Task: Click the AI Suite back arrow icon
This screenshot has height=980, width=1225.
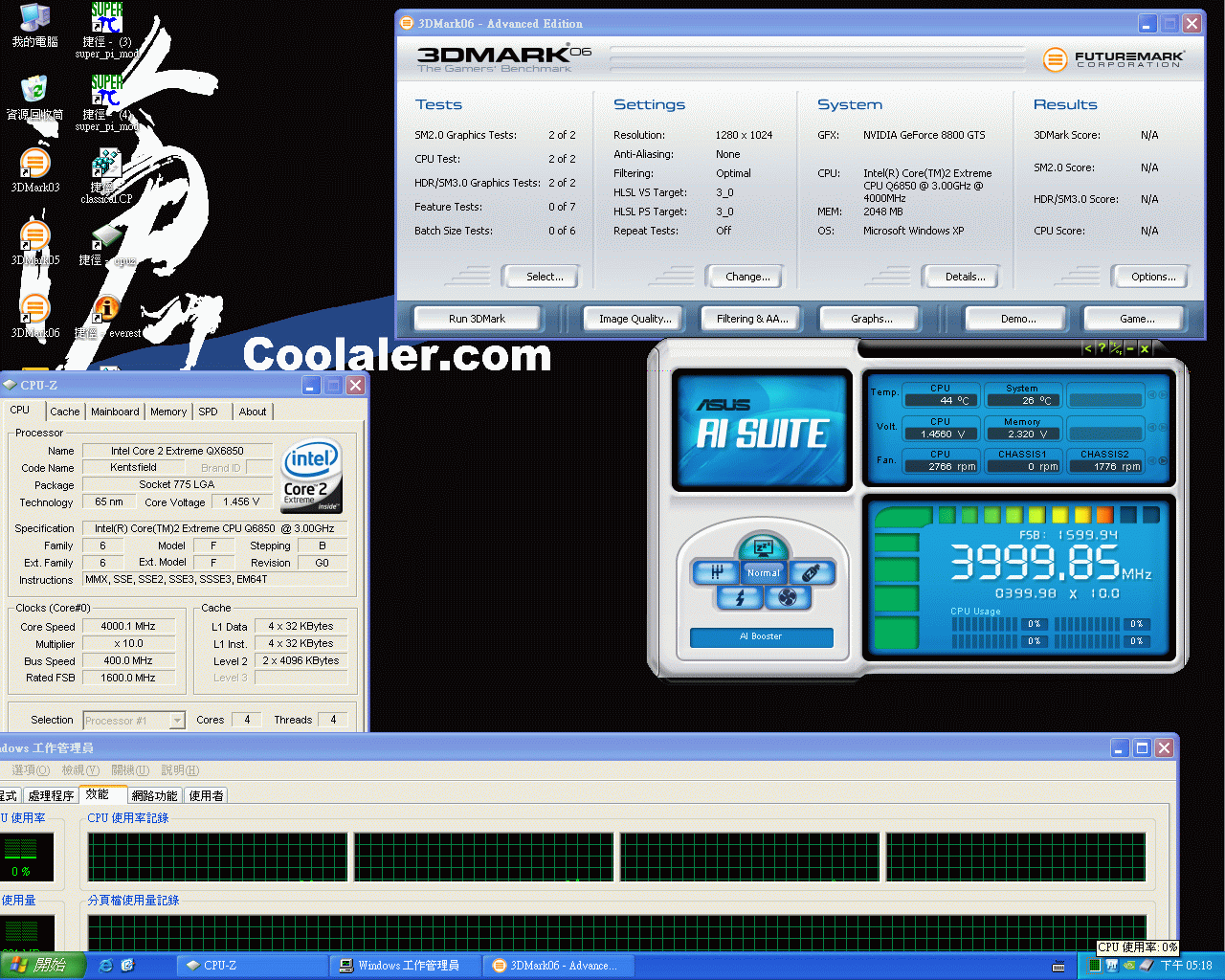Action: [1087, 348]
